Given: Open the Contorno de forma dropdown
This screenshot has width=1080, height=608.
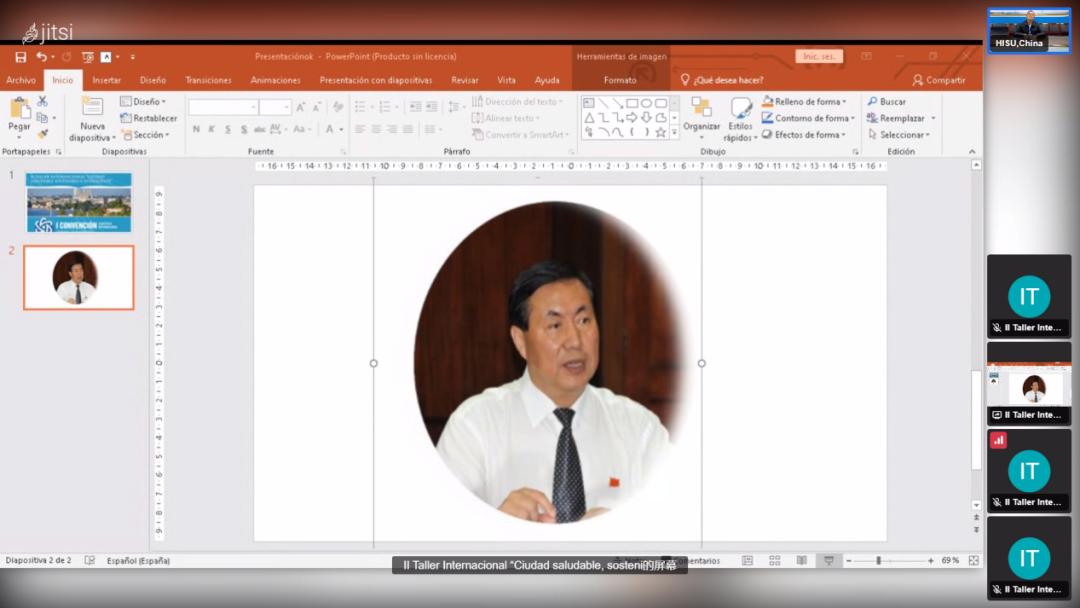Looking at the screenshot, I should tap(809, 118).
